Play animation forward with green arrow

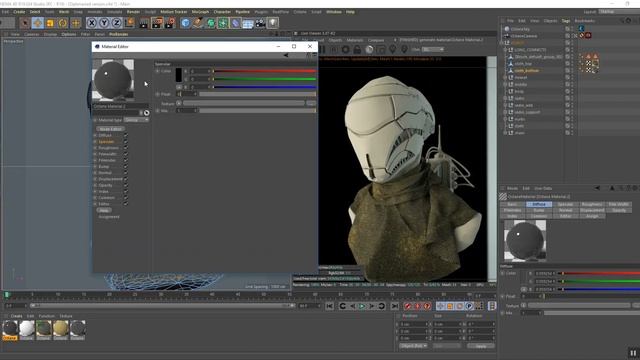click(362, 306)
